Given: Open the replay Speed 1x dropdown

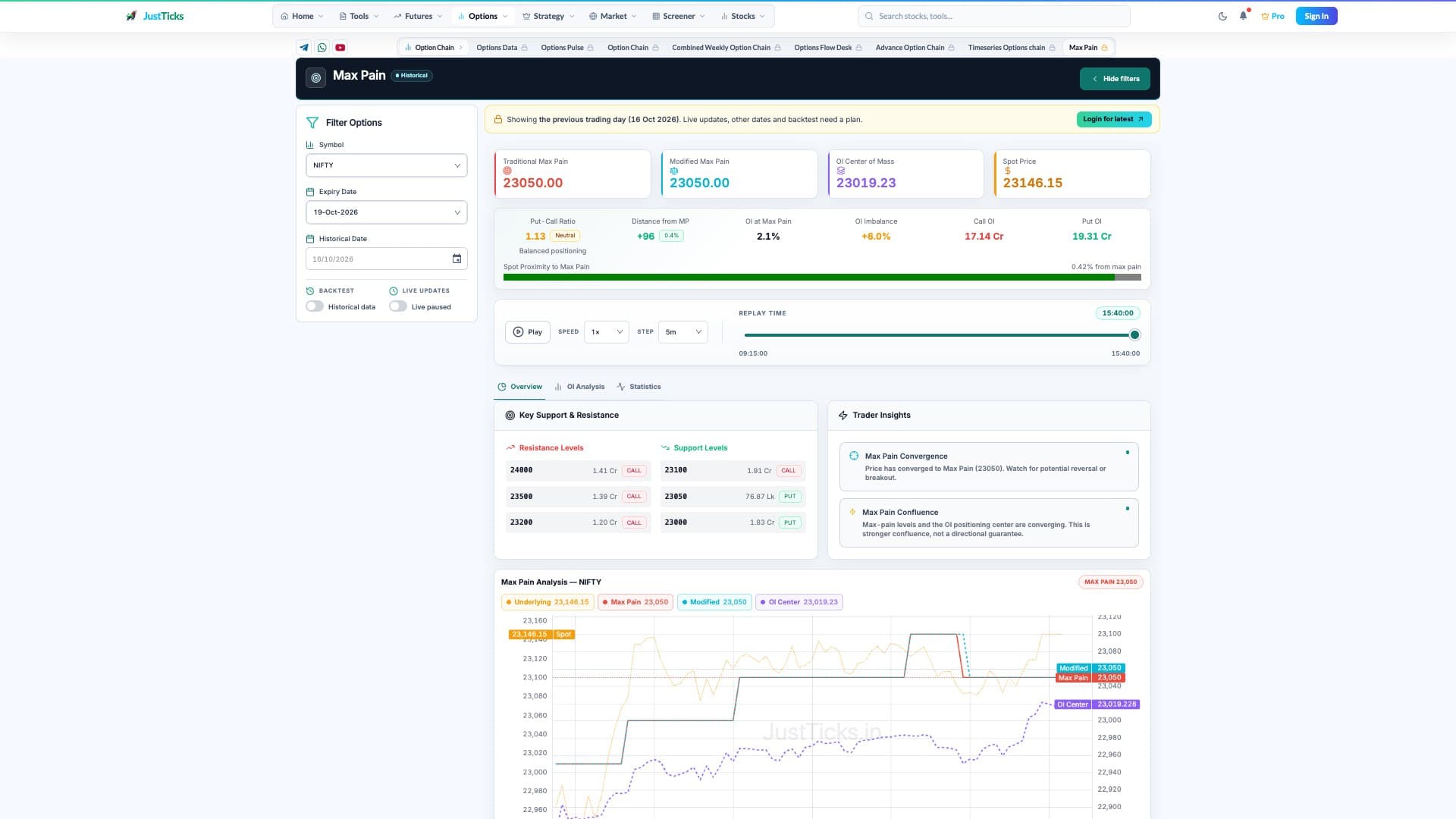Looking at the screenshot, I should point(607,332).
